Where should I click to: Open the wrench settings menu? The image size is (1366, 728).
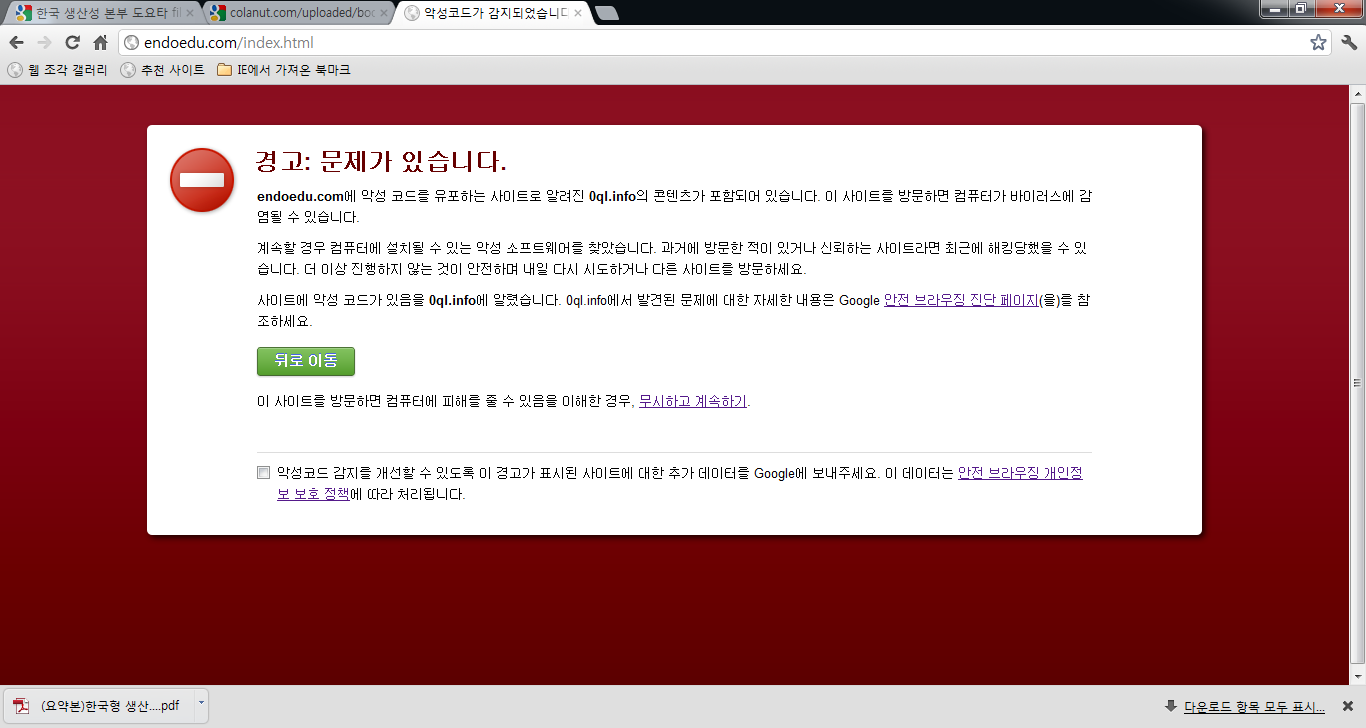[x=1349, y=42]
